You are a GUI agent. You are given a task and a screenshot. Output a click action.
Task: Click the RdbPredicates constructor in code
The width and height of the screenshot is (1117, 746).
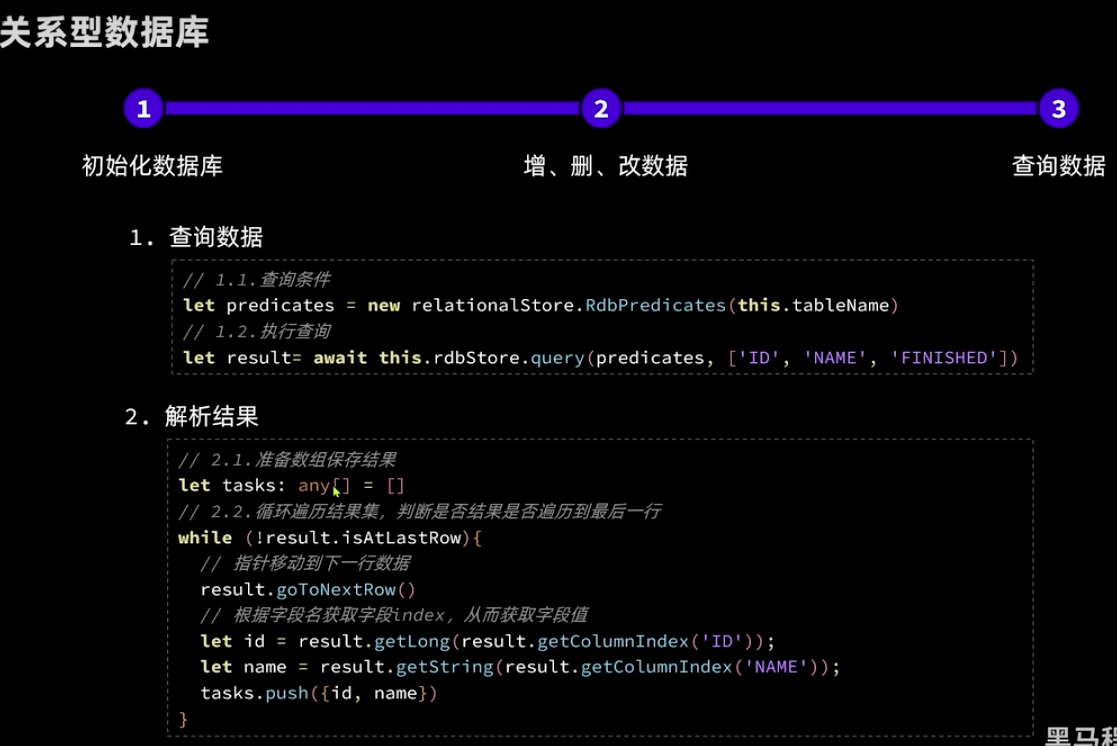(x=655, y=305)
